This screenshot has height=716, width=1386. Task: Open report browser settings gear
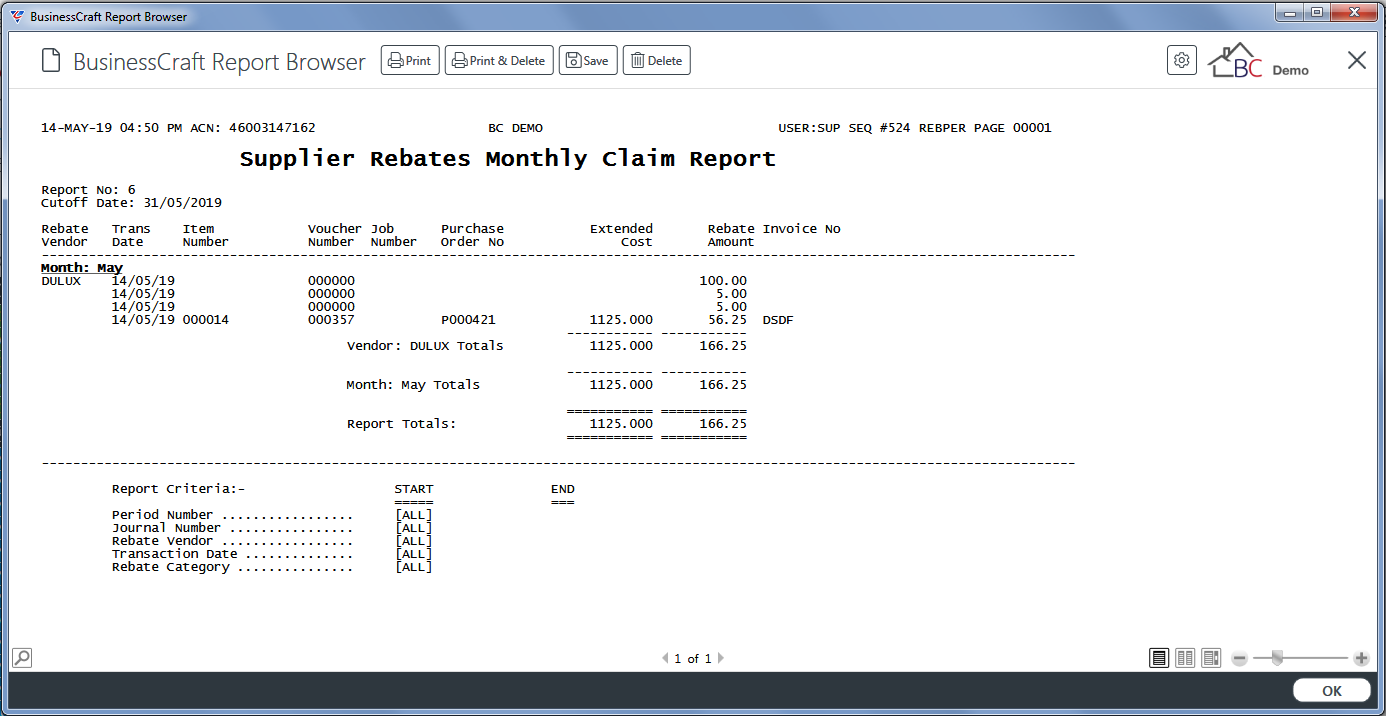point(1182,60)
